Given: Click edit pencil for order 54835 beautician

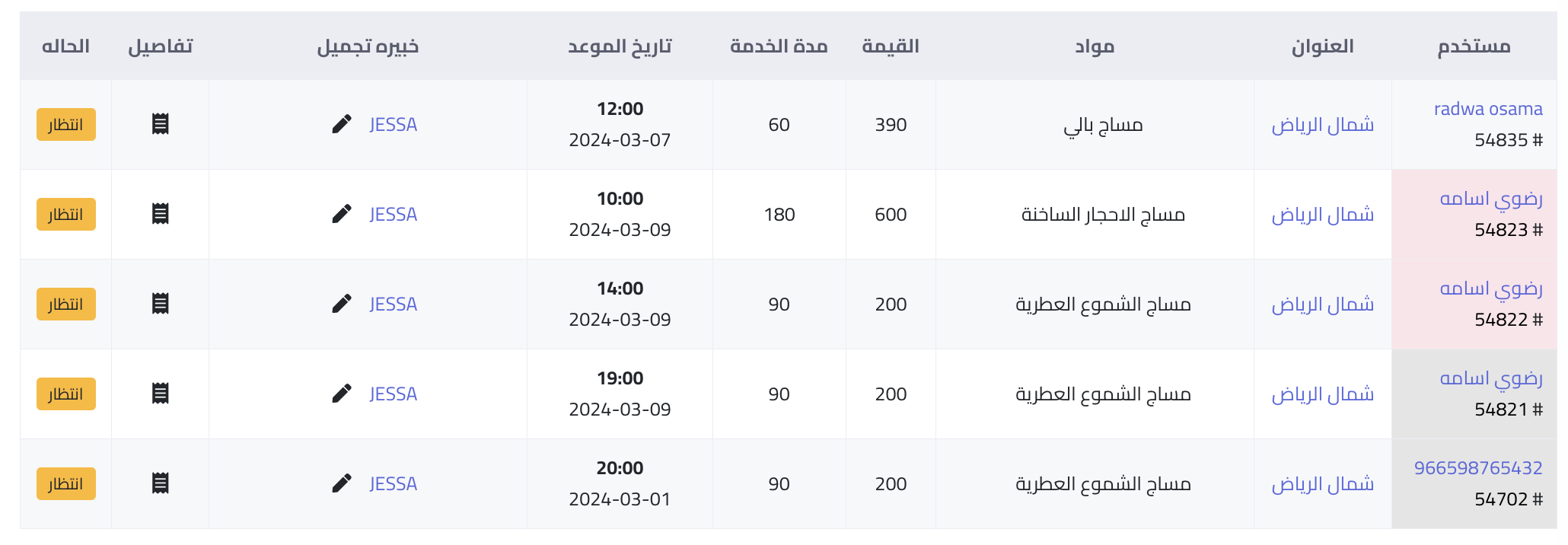Looking at the screenshot, I should [x=342, y=124].
